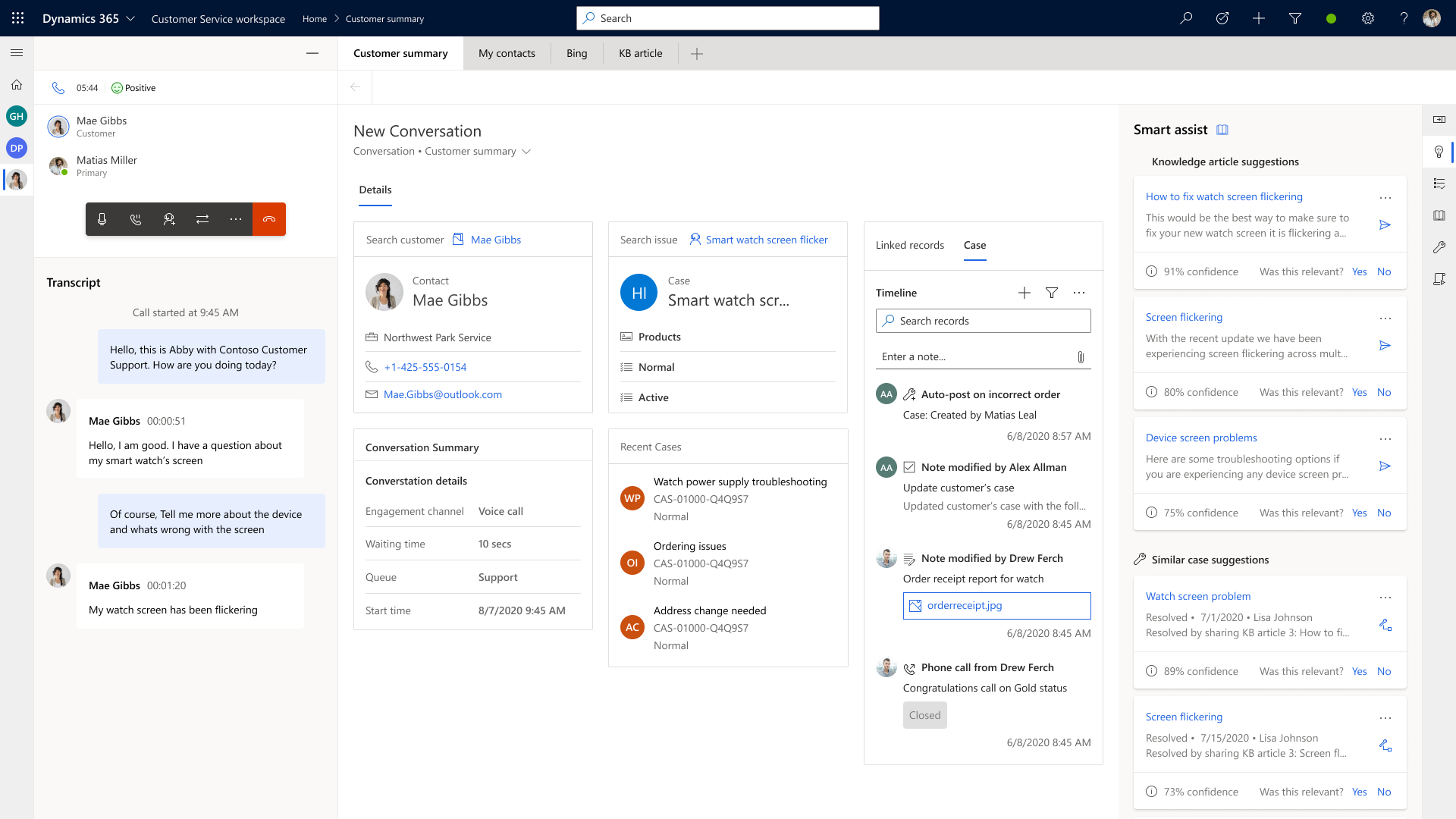Answer Yes for the 91% confidence article relevance
1456x819 pixels.
1359,271
